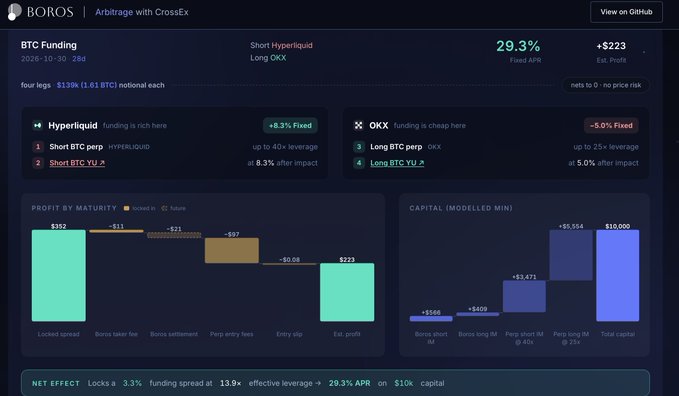Click Long OKX in the header

pos(268,58)
